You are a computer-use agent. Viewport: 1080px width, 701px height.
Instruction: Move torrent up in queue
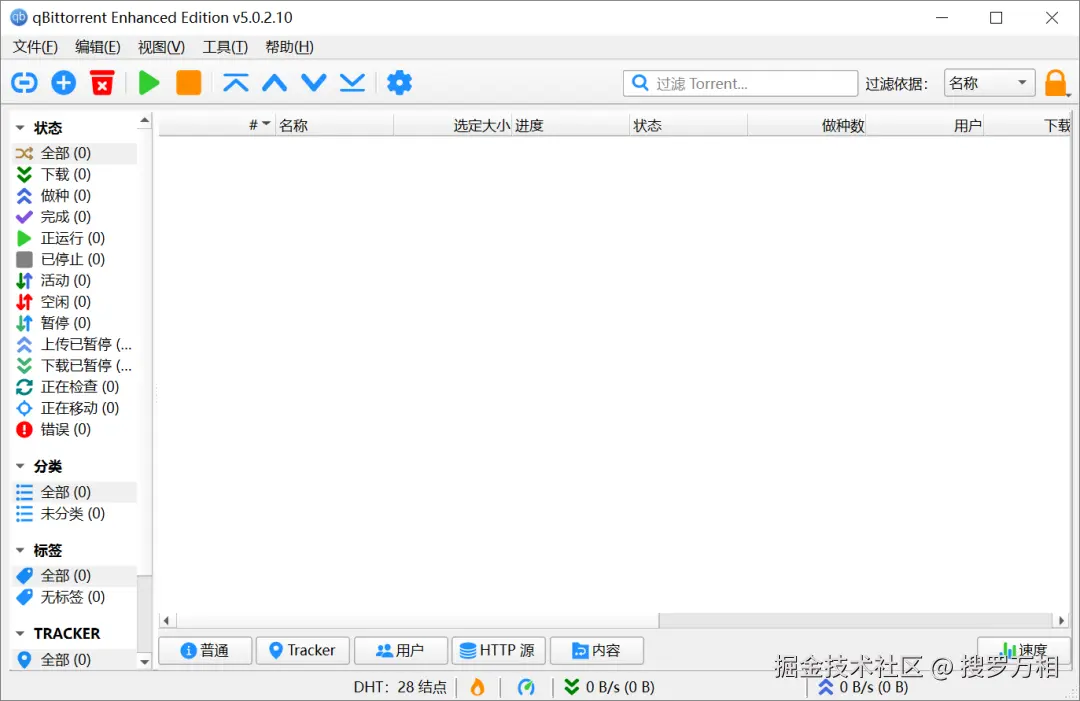click(275, 83)
